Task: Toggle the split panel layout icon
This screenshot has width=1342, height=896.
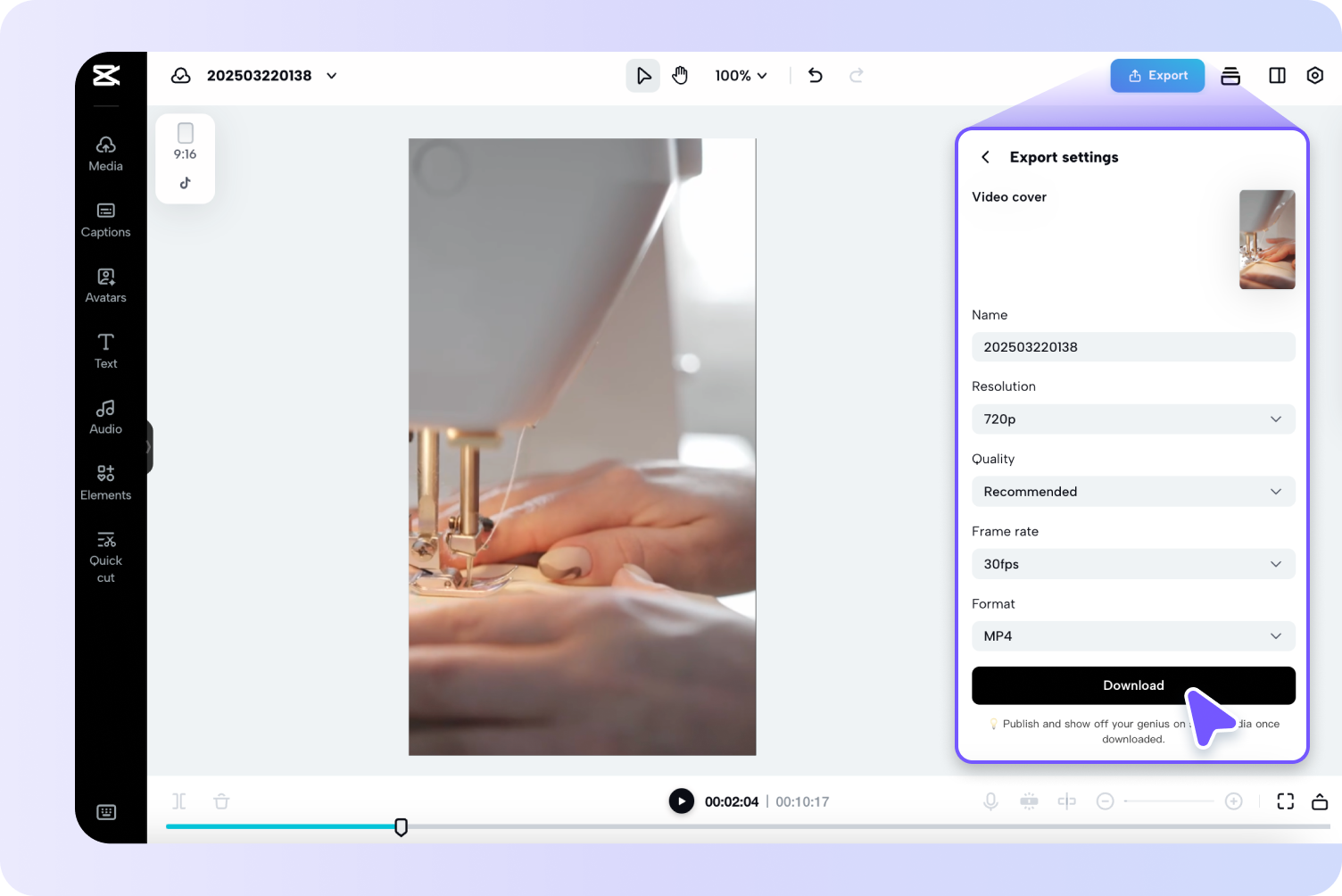Action: [x=1278, y=76]
